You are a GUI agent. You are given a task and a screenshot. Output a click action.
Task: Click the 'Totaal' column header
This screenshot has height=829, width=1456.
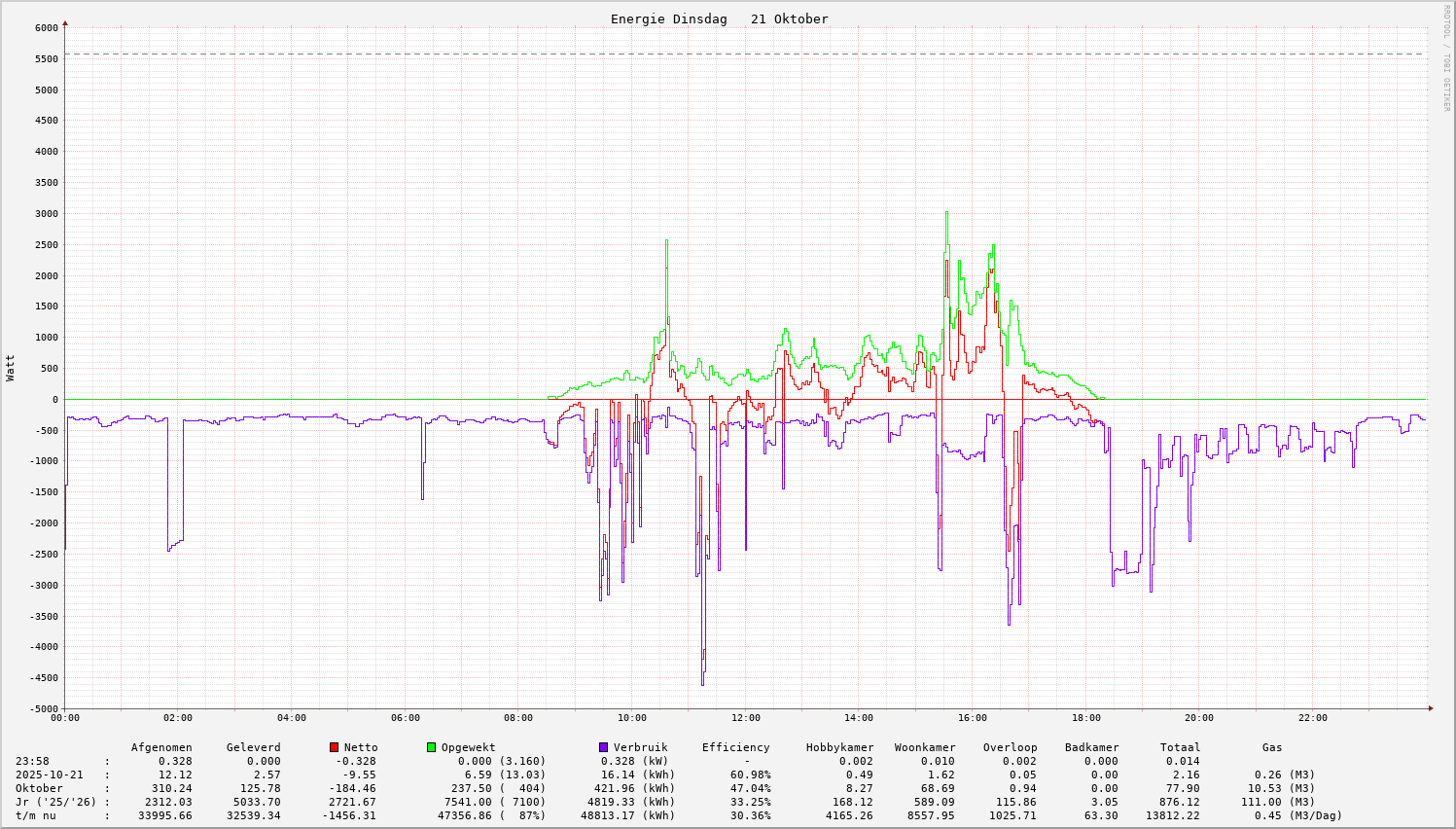[x=1180, y=747]
